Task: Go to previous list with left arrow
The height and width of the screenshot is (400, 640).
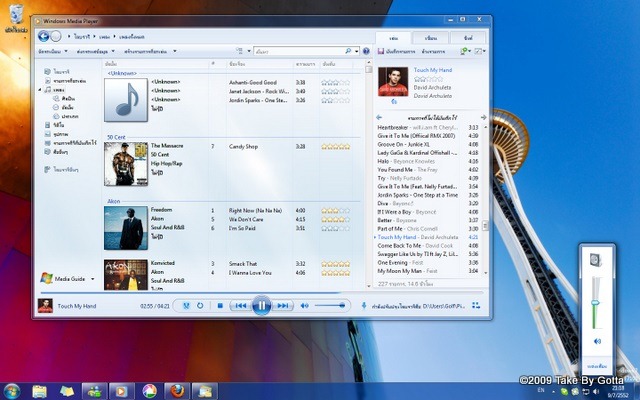Action: 379,118
